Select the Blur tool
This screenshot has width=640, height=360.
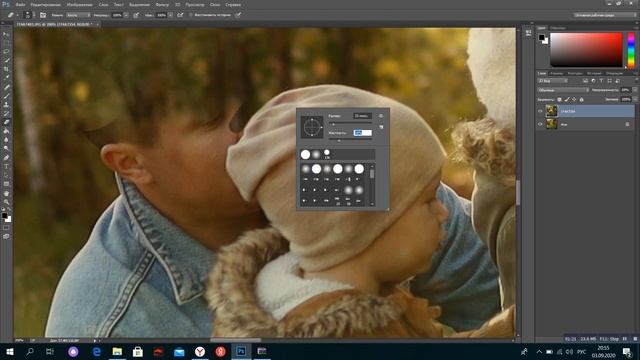(x=6, y=140)
